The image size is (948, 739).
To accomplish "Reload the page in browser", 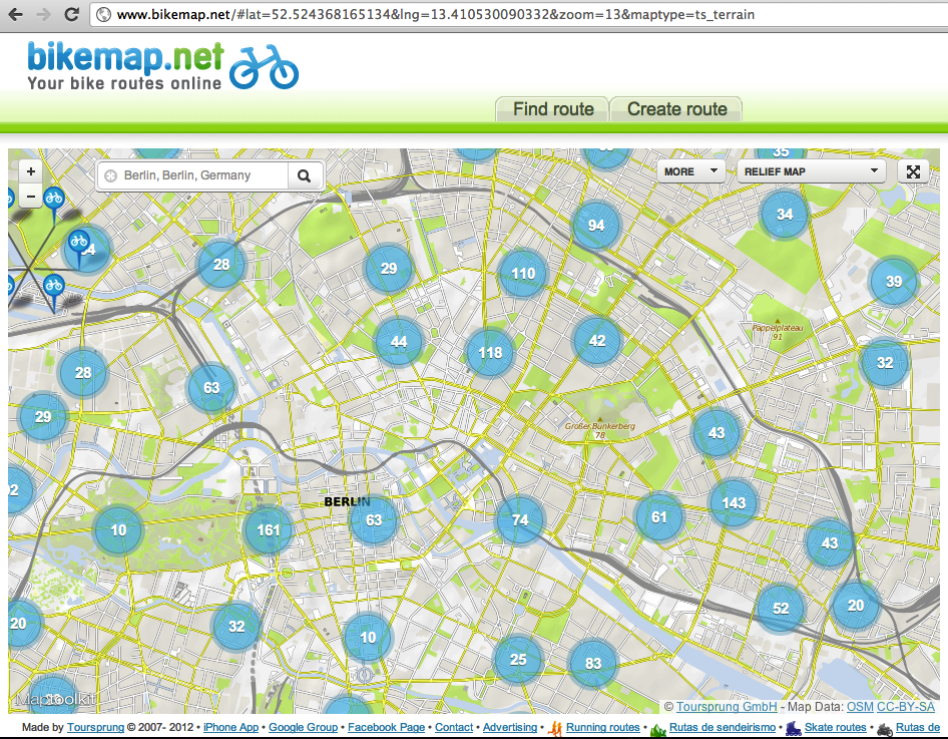I will coord(71,15).
